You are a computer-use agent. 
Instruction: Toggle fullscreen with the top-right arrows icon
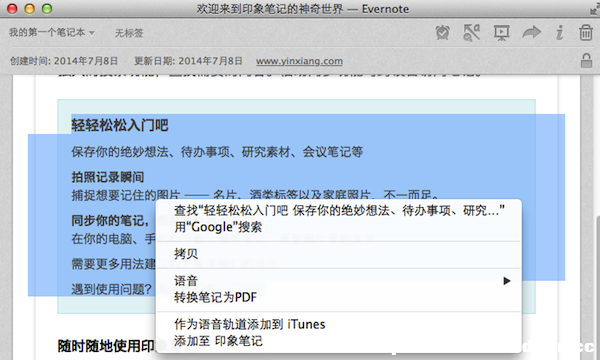pos(594,9)
